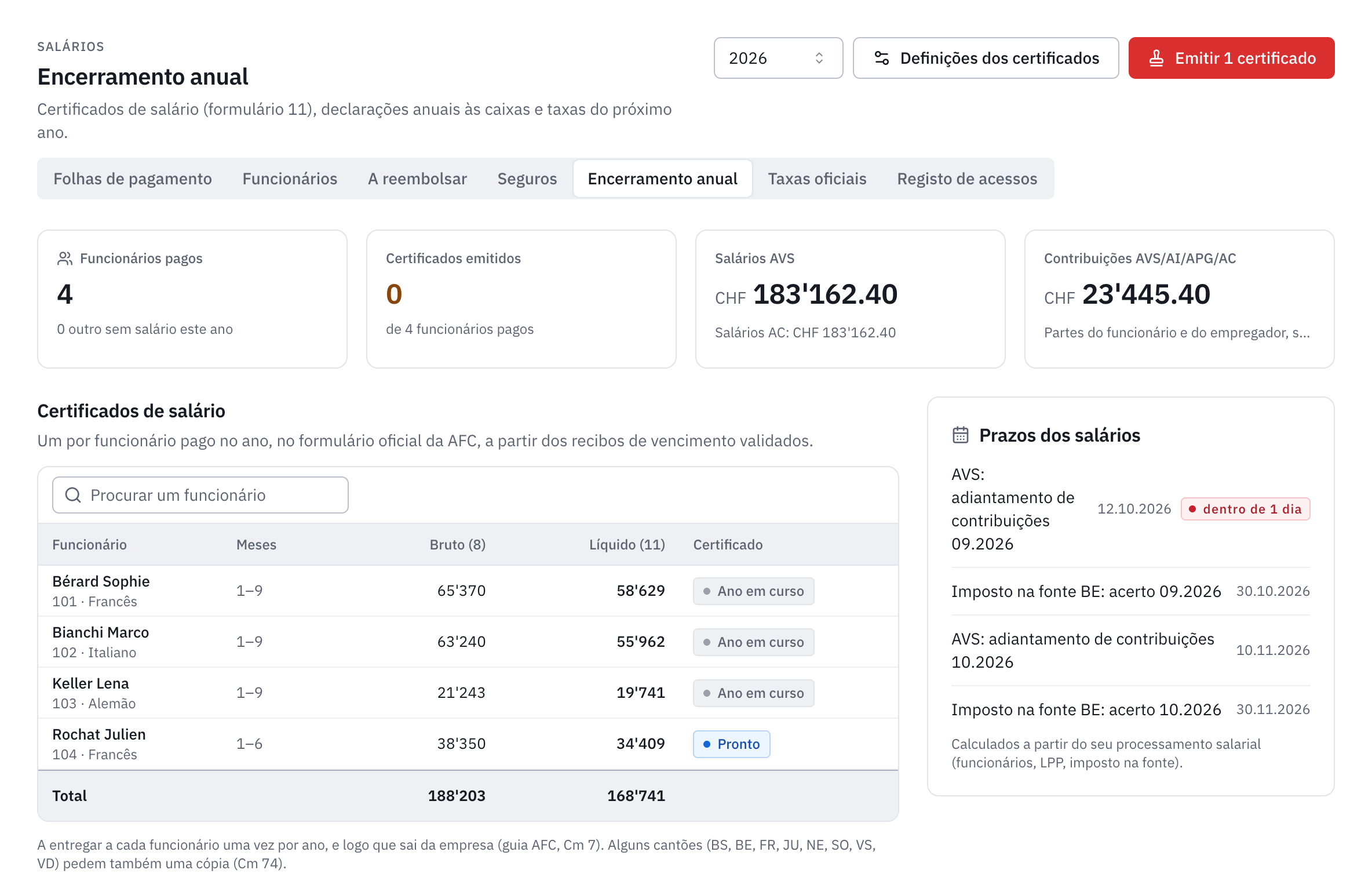Click Pronto badge for Rochat Julien
The image size is (1372, 881).
[731, 744]
